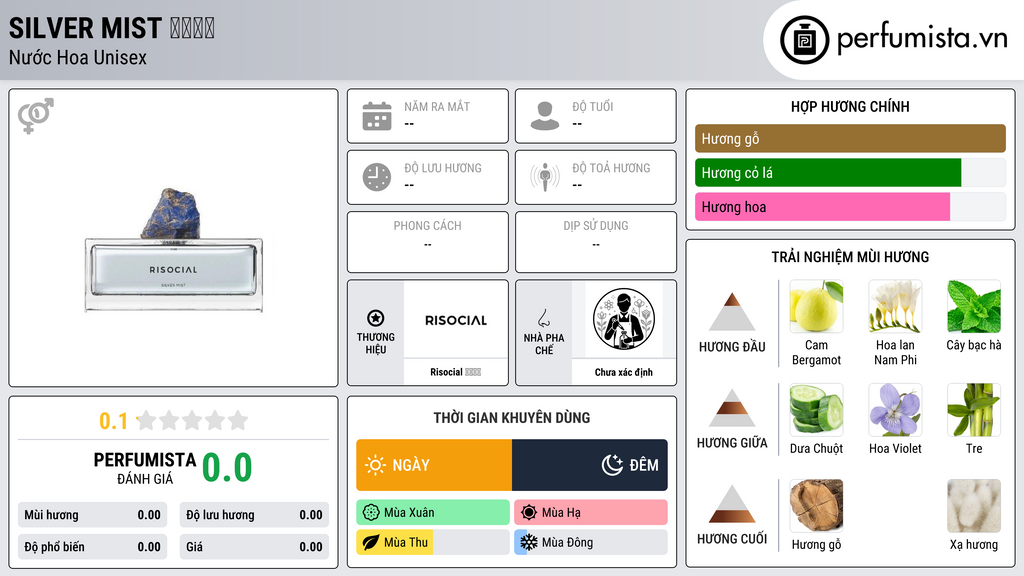Click the dark Đêm time bar
This screenshot has height=576, width=1024.
[590, 465]
